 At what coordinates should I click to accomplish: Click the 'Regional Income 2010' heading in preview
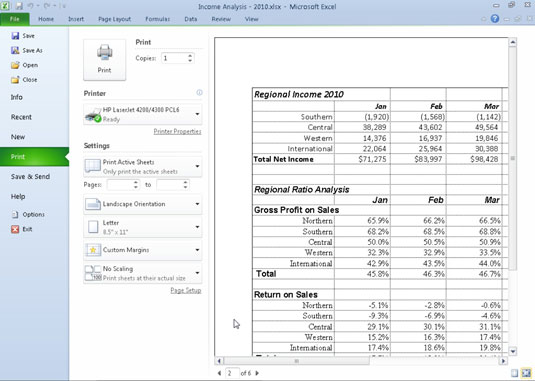click(299, 94)
